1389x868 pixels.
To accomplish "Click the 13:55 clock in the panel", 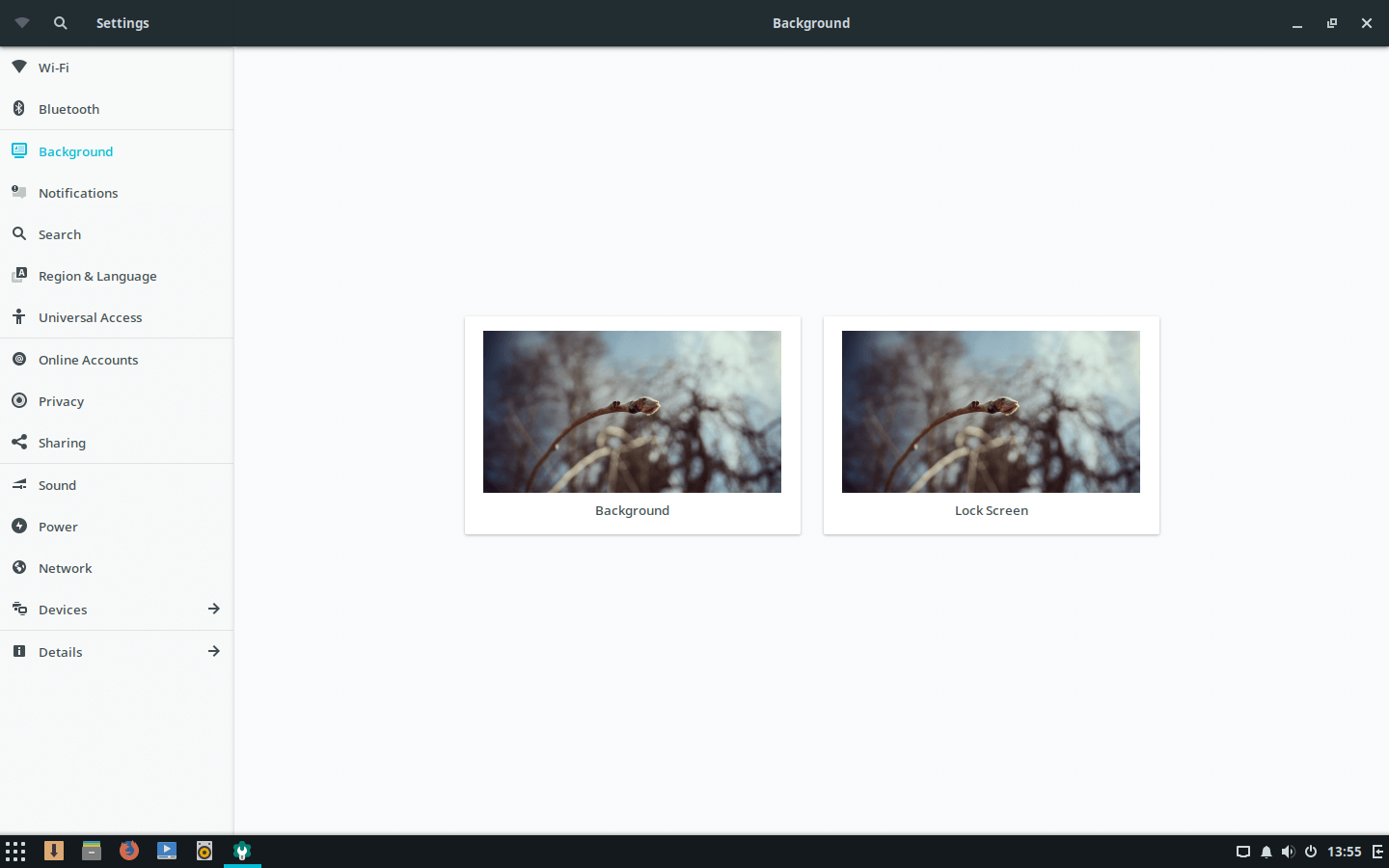I will 1345,852.
